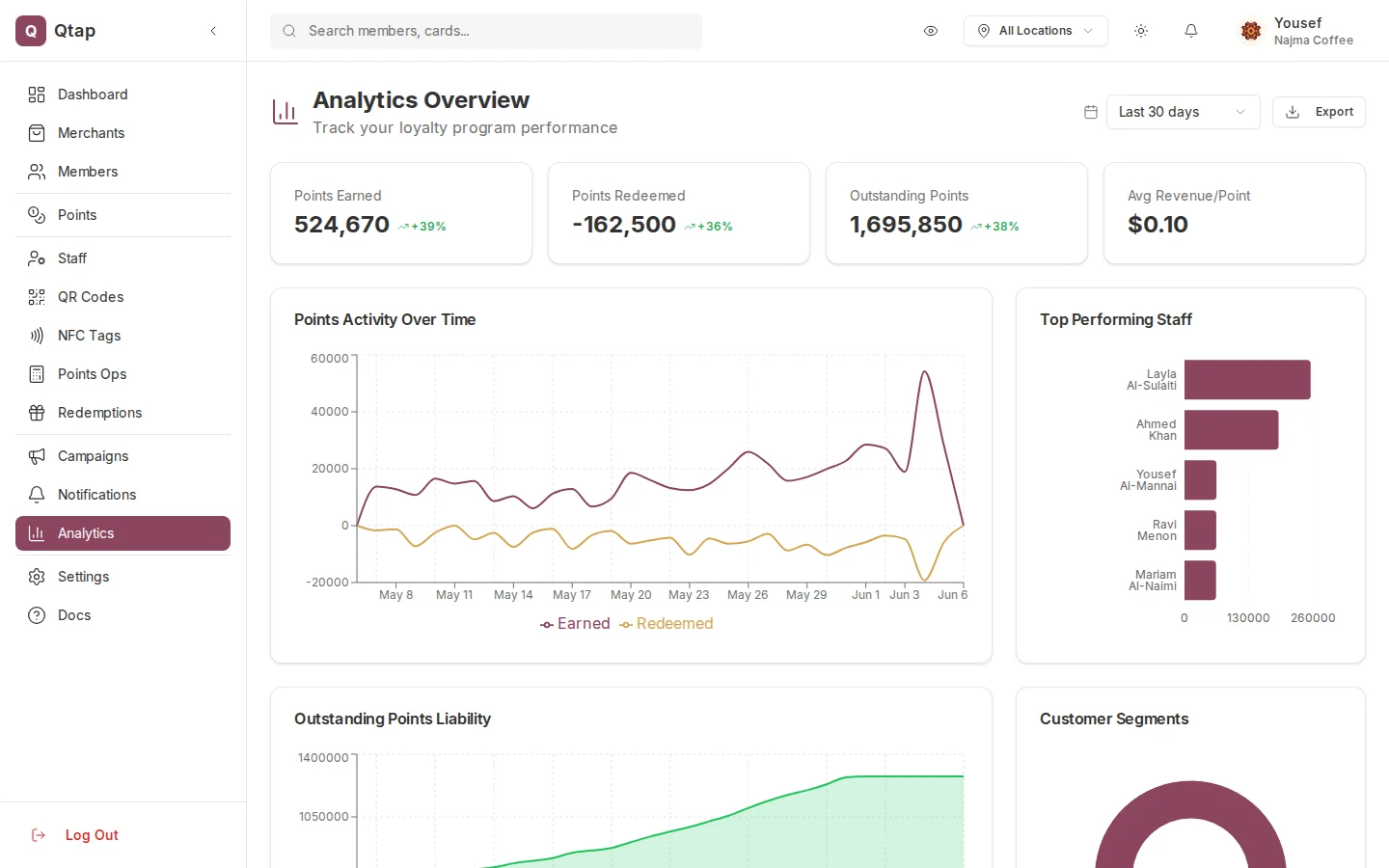Click the Points Activity Over Time heading
1389x868 pixels.
(385, 319)
